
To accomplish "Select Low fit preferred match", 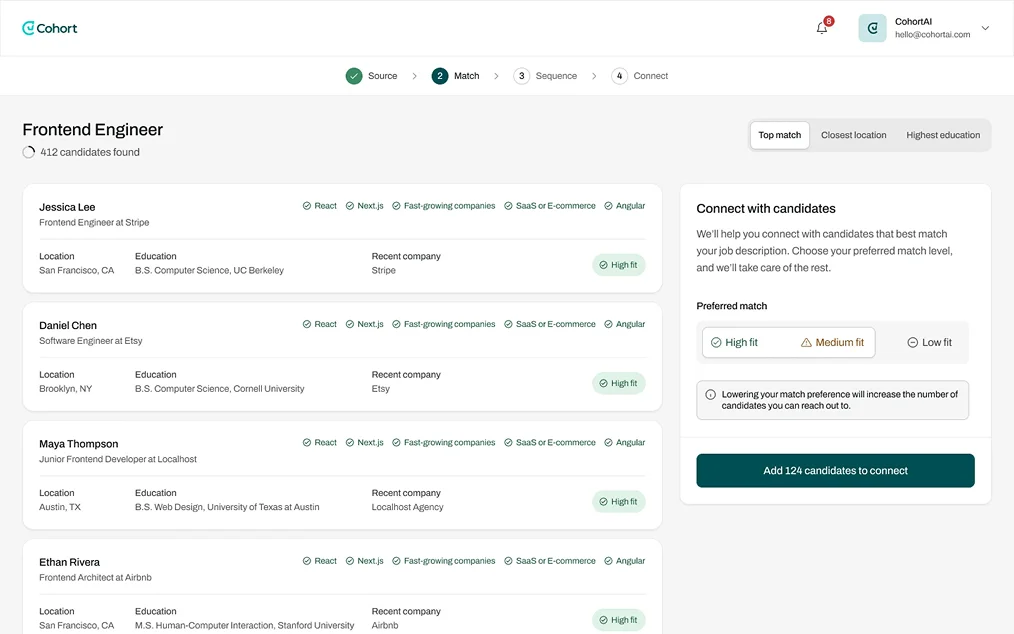I will tap(929, 342).
